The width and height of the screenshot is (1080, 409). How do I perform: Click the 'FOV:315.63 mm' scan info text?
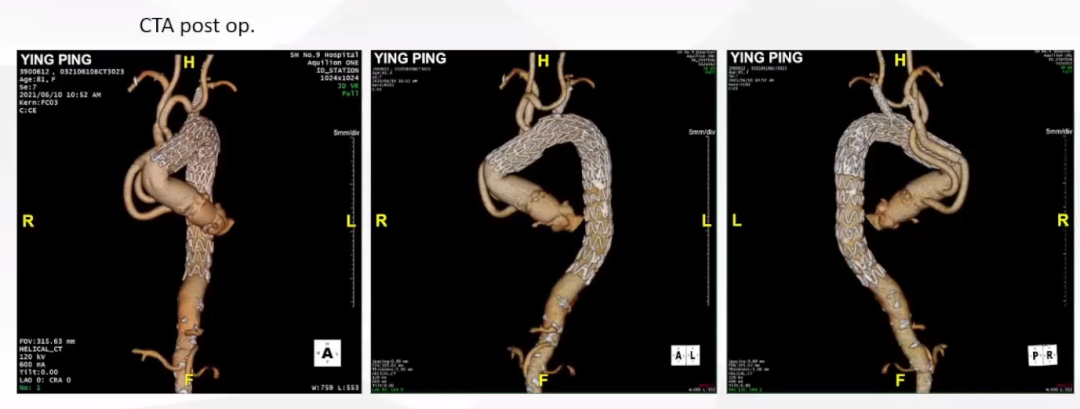46,341
